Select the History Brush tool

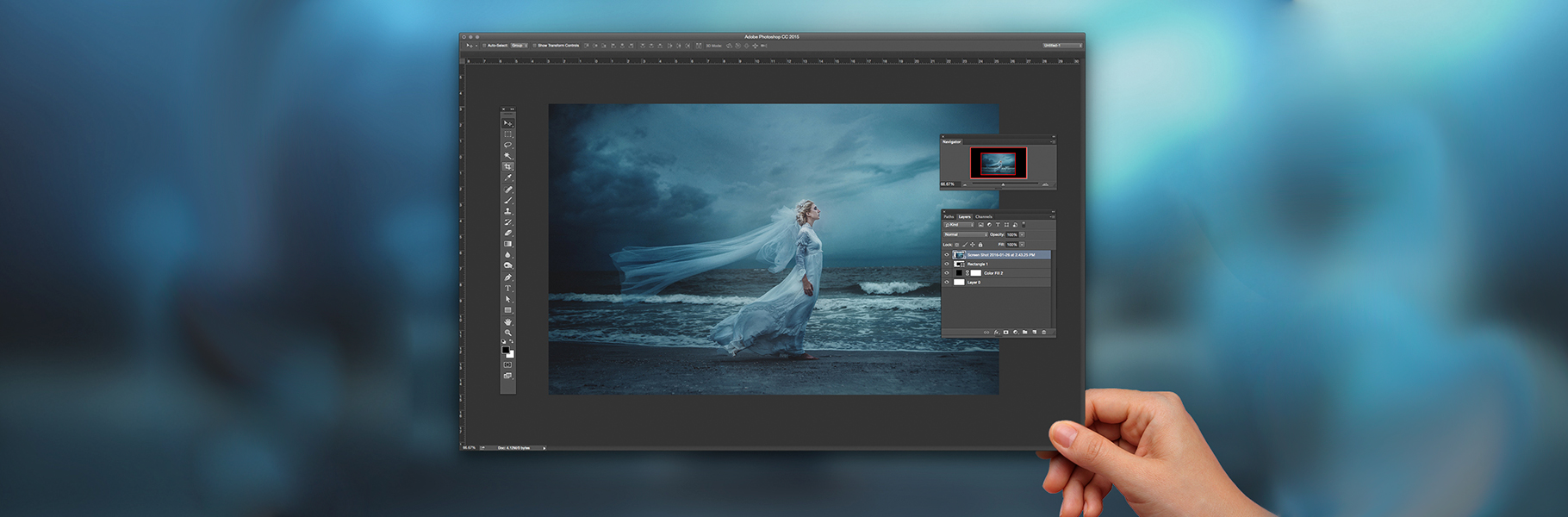tap(507, 221)
